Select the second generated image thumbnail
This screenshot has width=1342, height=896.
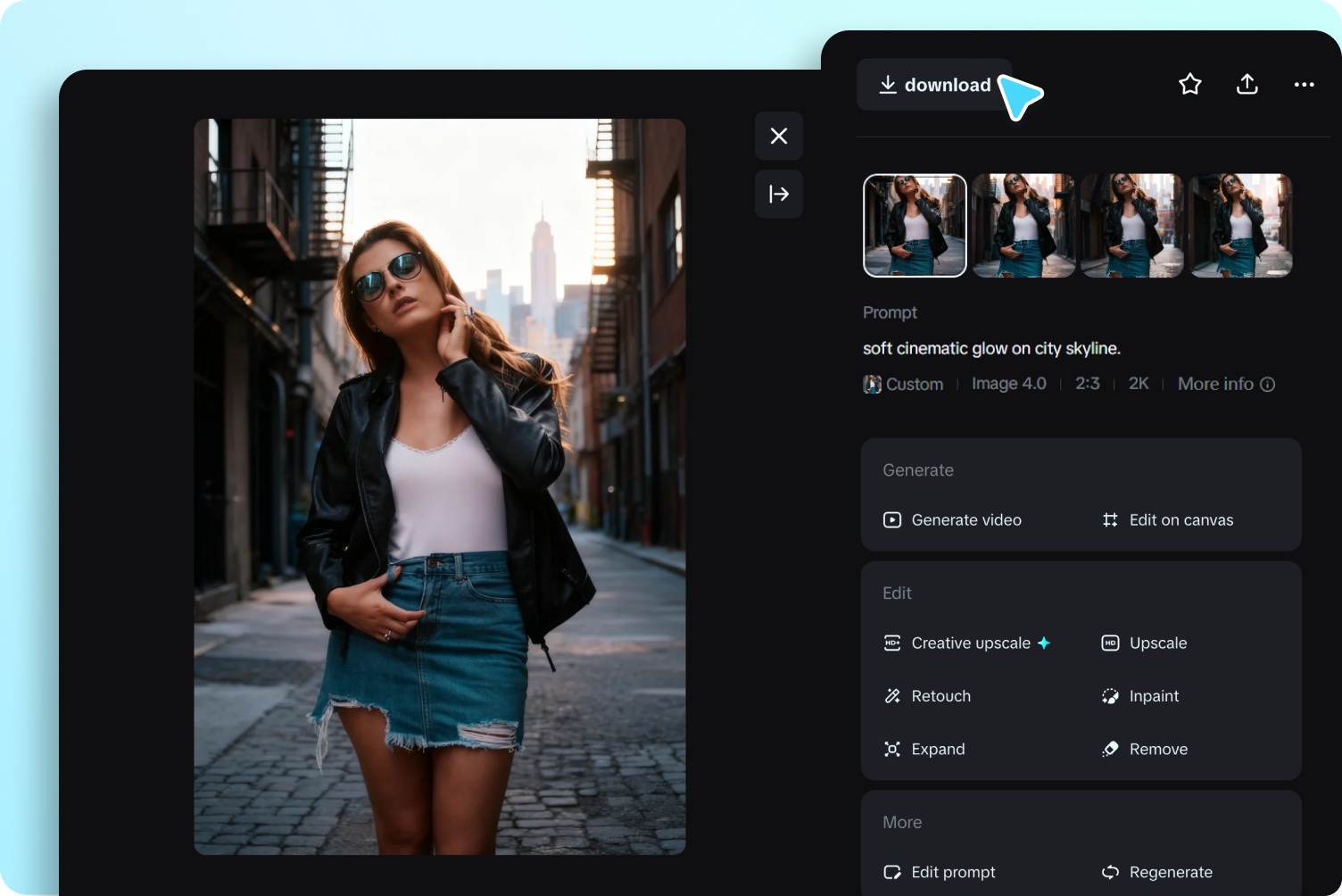tap(1023, 226)
